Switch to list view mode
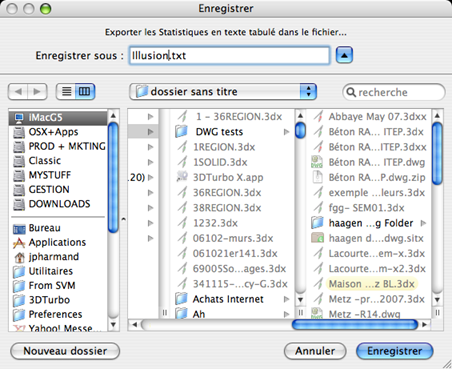 coord(67,91)
